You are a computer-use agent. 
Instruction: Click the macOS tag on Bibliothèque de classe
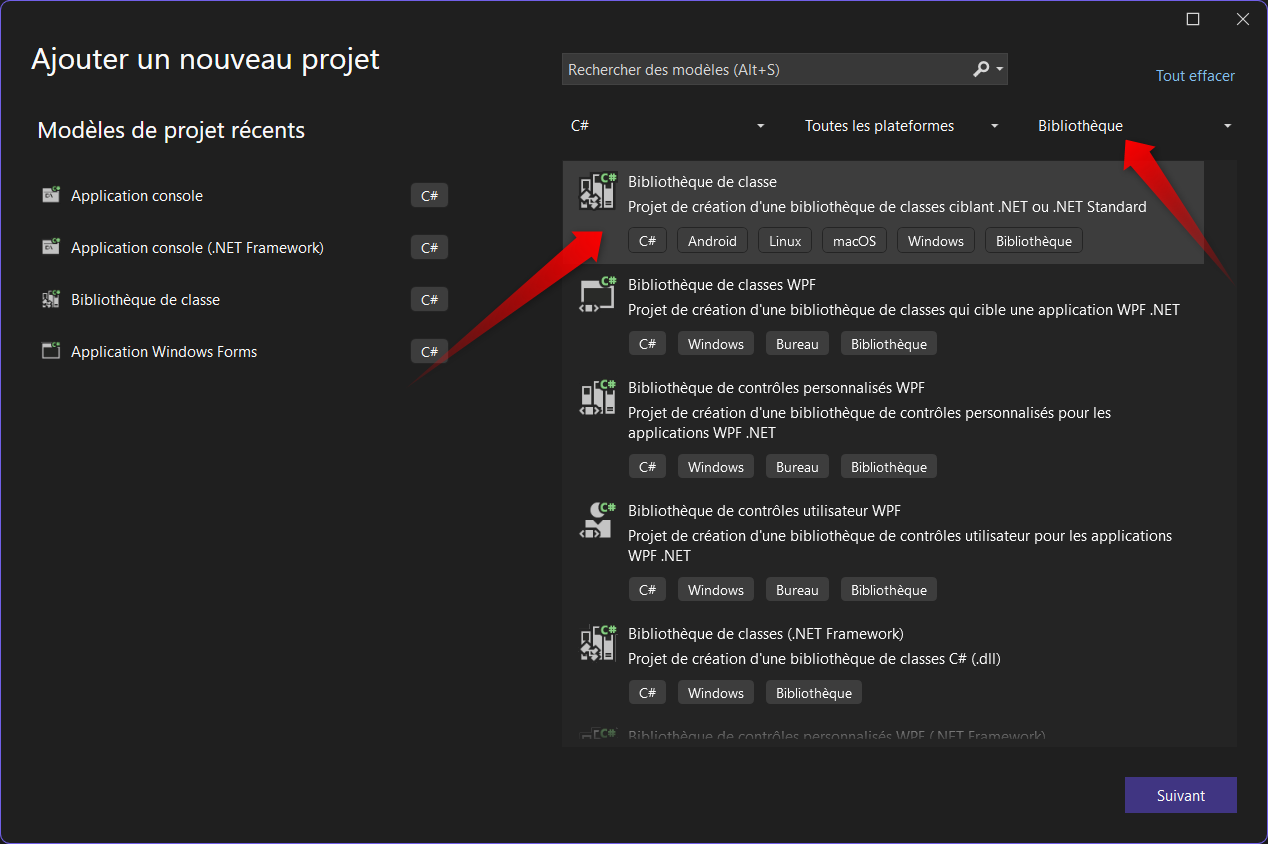(854, 240)
